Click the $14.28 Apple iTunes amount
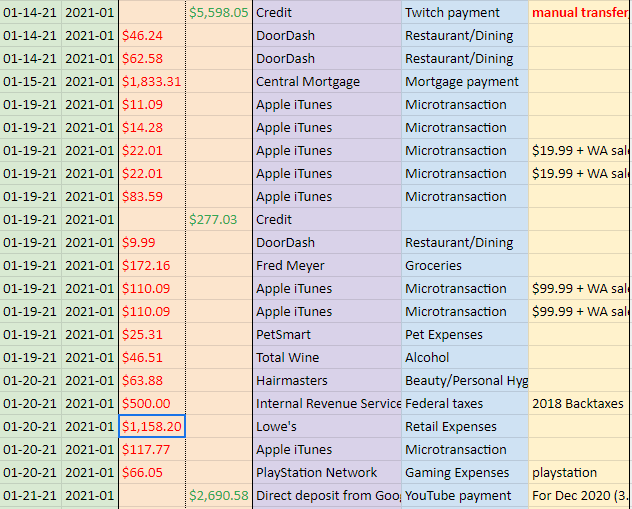 pos(152,127)
